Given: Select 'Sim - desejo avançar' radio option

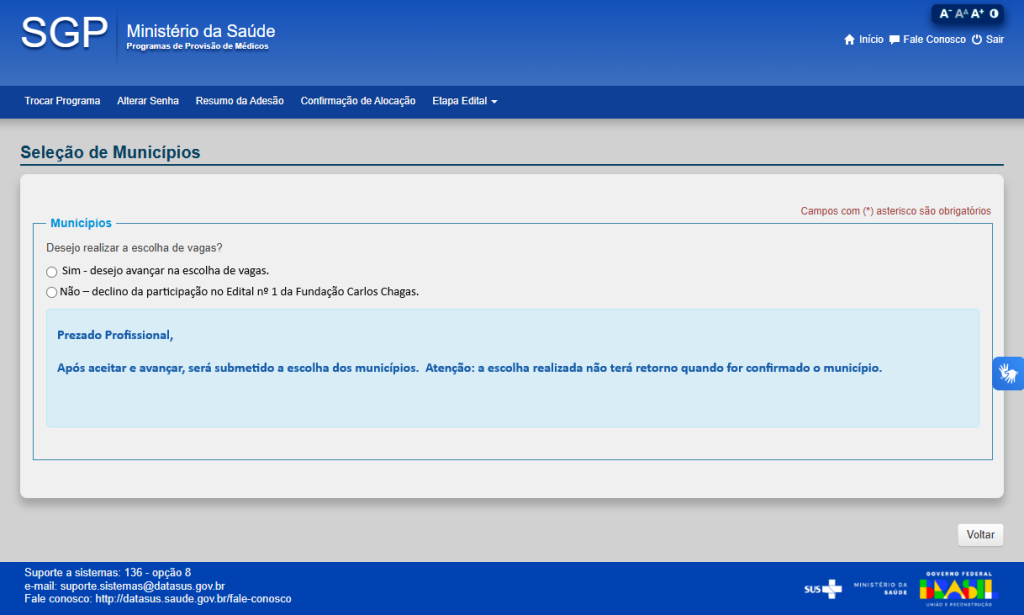Looking at the screenshot, I should (52, 271).
